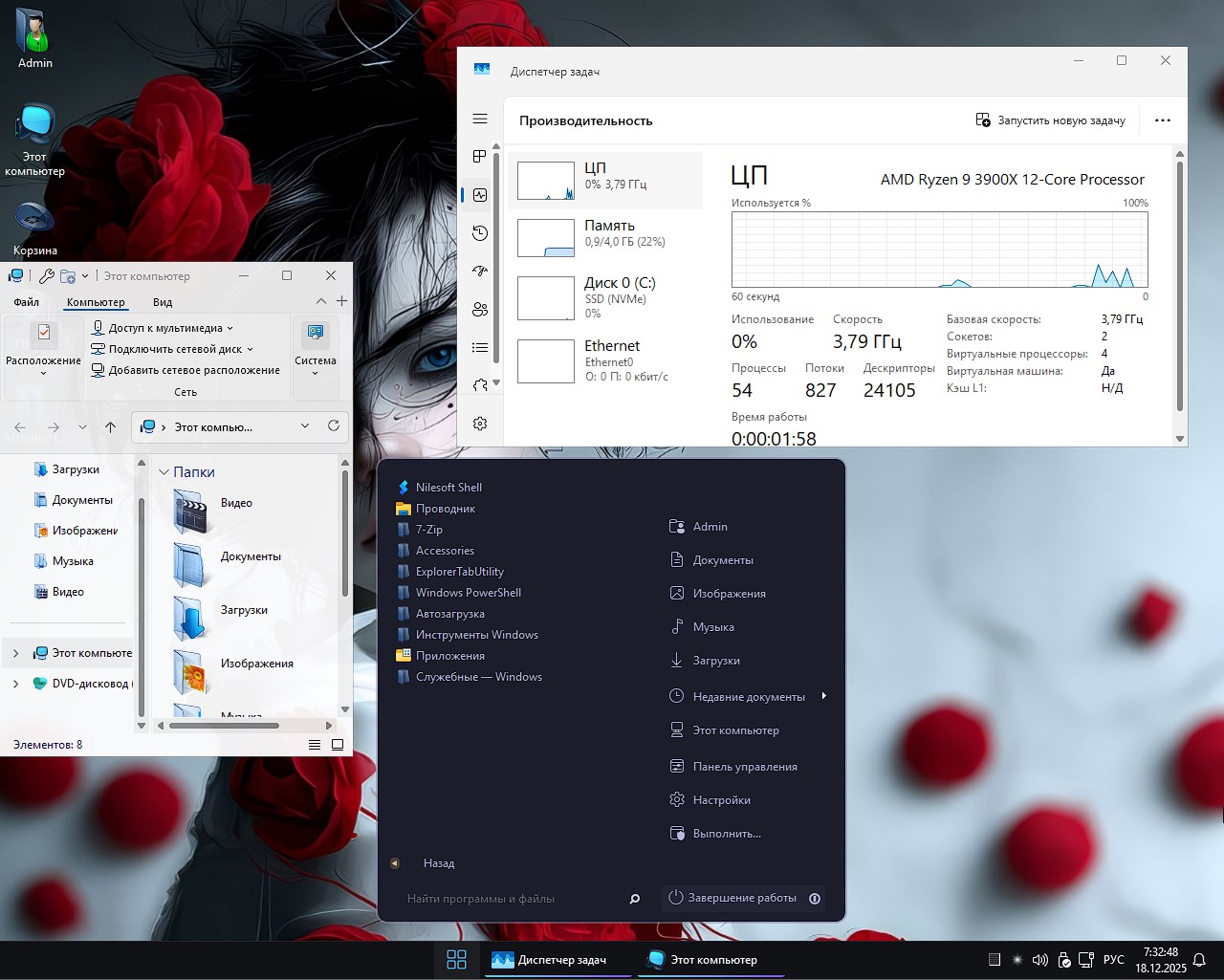Image resolution: width=1224 pixels, height=980 pixels.
Task: Open Task Manager settings via gear icon
Action: click(479, 423)
